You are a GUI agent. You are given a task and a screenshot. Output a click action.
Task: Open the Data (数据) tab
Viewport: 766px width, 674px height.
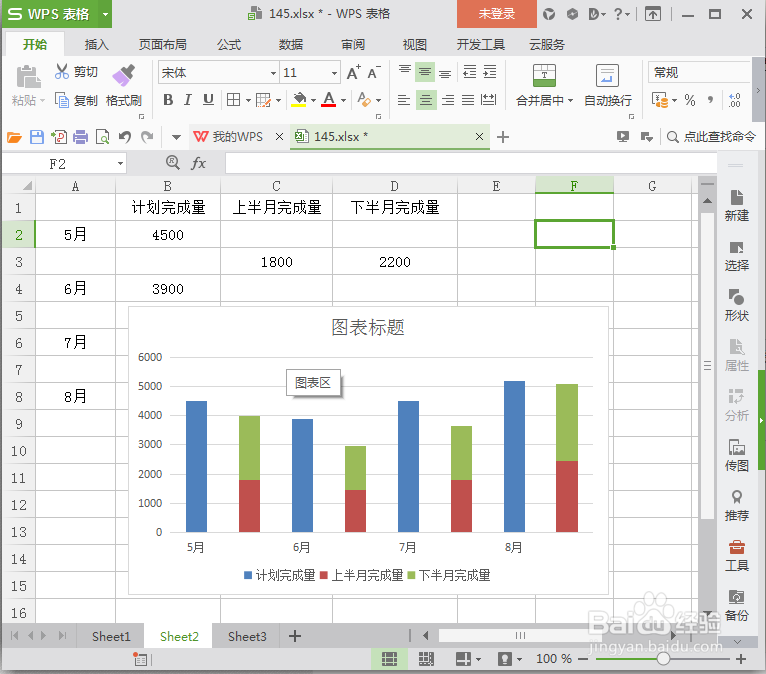click(291, 45)
